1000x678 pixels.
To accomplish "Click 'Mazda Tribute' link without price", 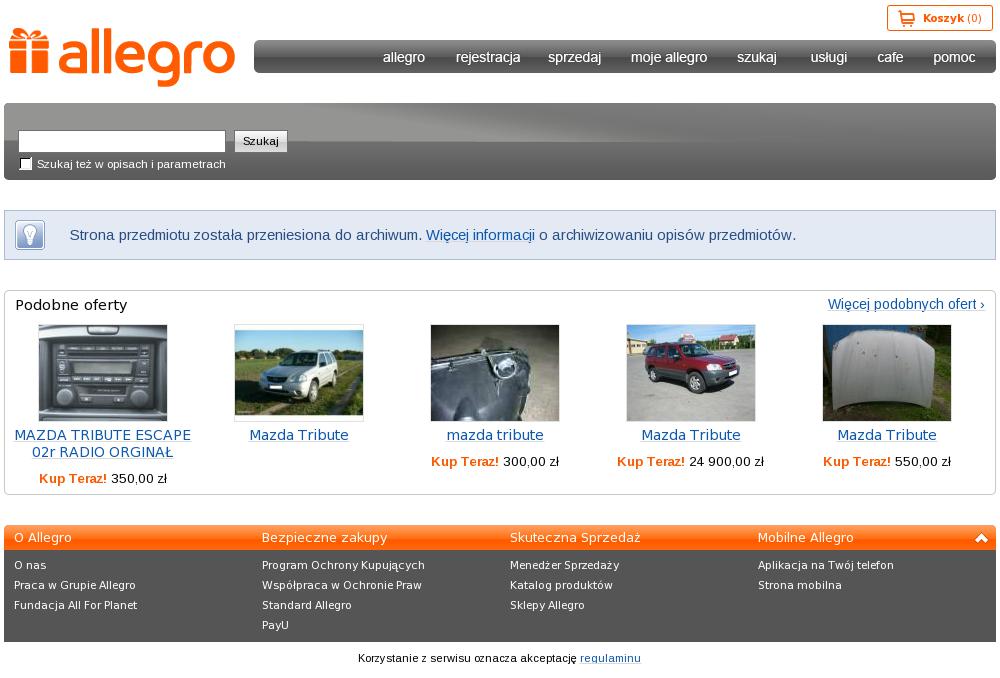I will [298, 435].
